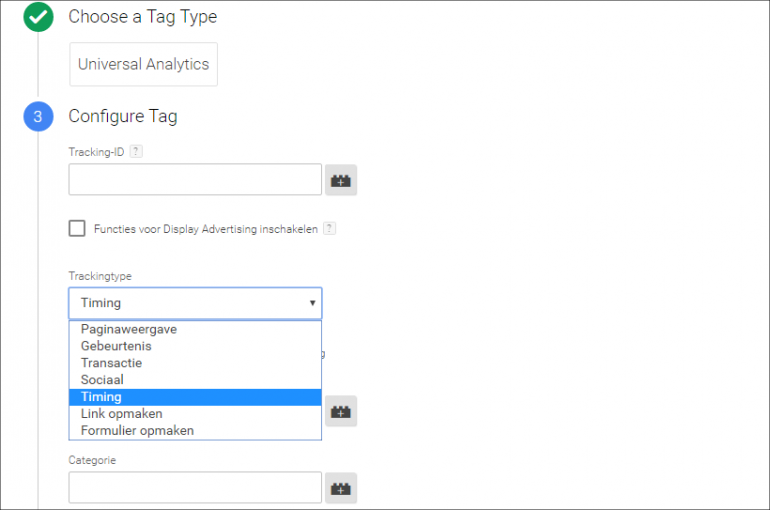Choose Transactie in the tracking type list

[195, 363]
